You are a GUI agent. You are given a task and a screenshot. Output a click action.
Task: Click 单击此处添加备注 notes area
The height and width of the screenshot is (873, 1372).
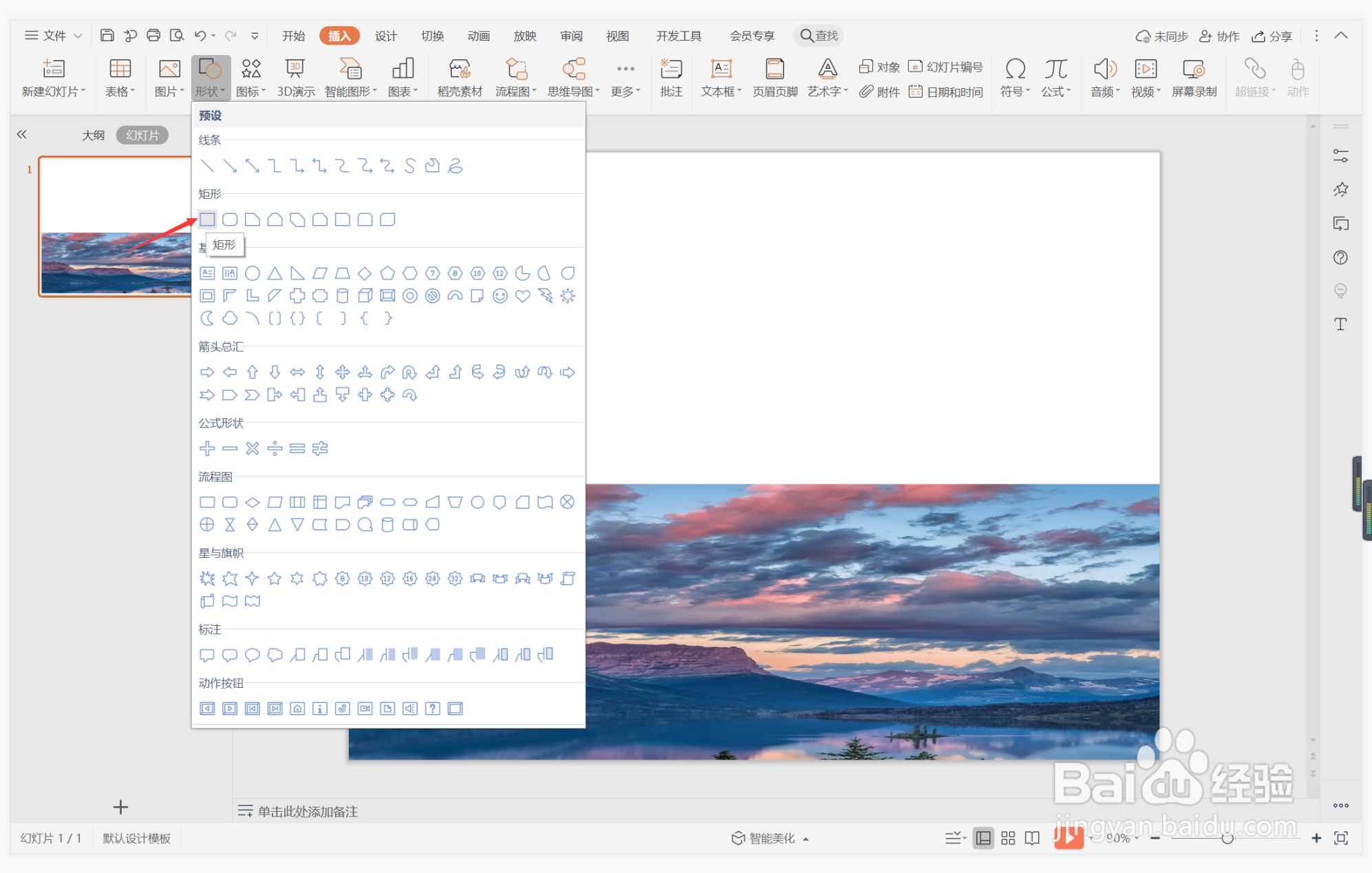point(308,811)
